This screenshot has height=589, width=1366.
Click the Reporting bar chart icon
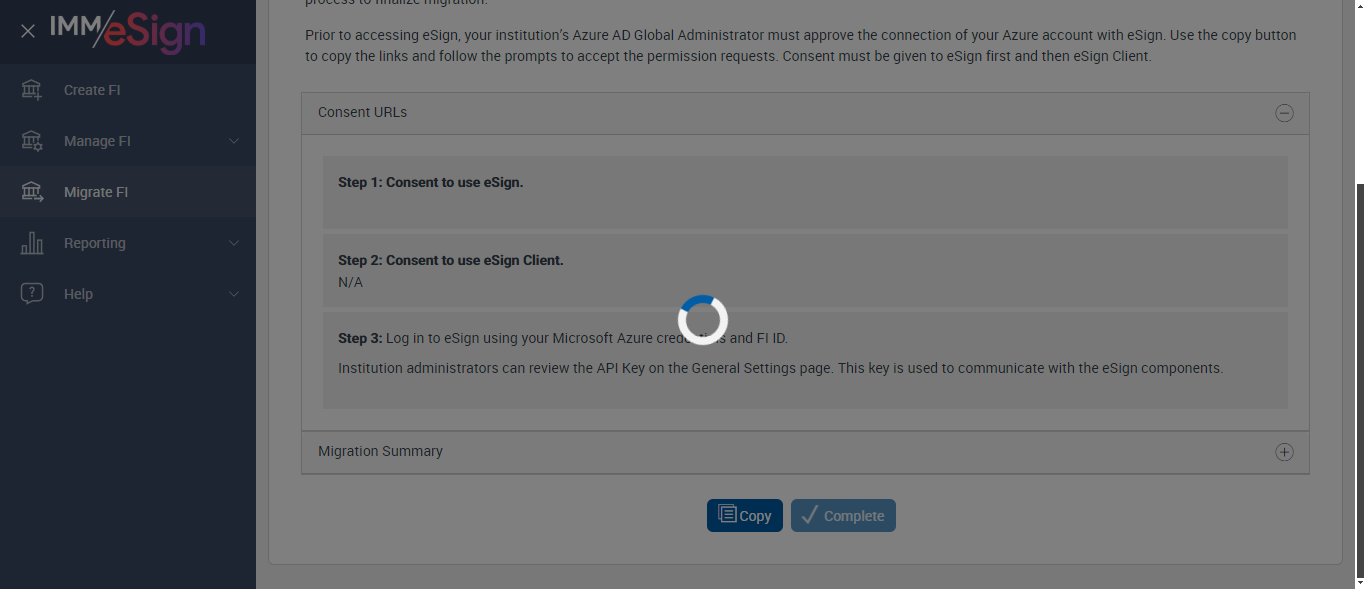coord(32,243)
